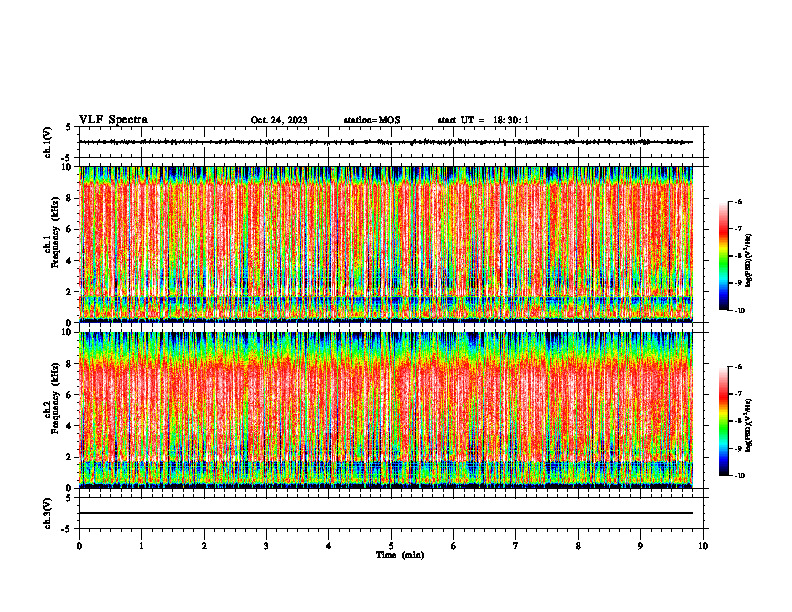Click the "-6" tick on ch.1 colorbar
Viewport: 792px width, 612px height.
739,201
